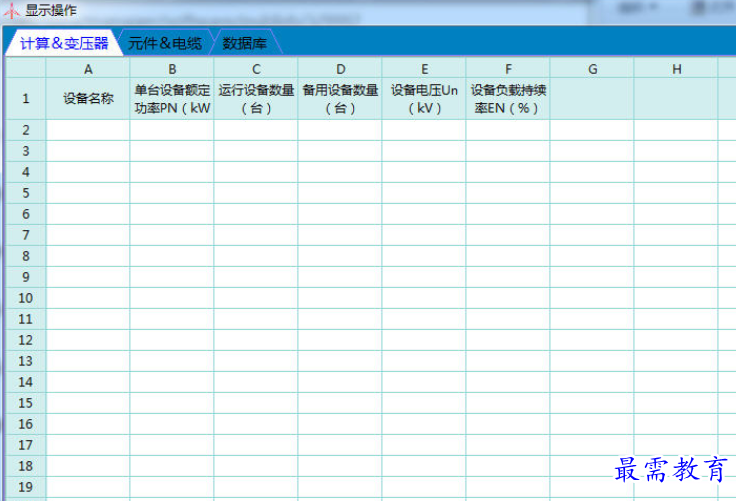Select row 16 header
Image resolution: width=736 pixels, height=501 pixels.
click(x=26, y=424)
